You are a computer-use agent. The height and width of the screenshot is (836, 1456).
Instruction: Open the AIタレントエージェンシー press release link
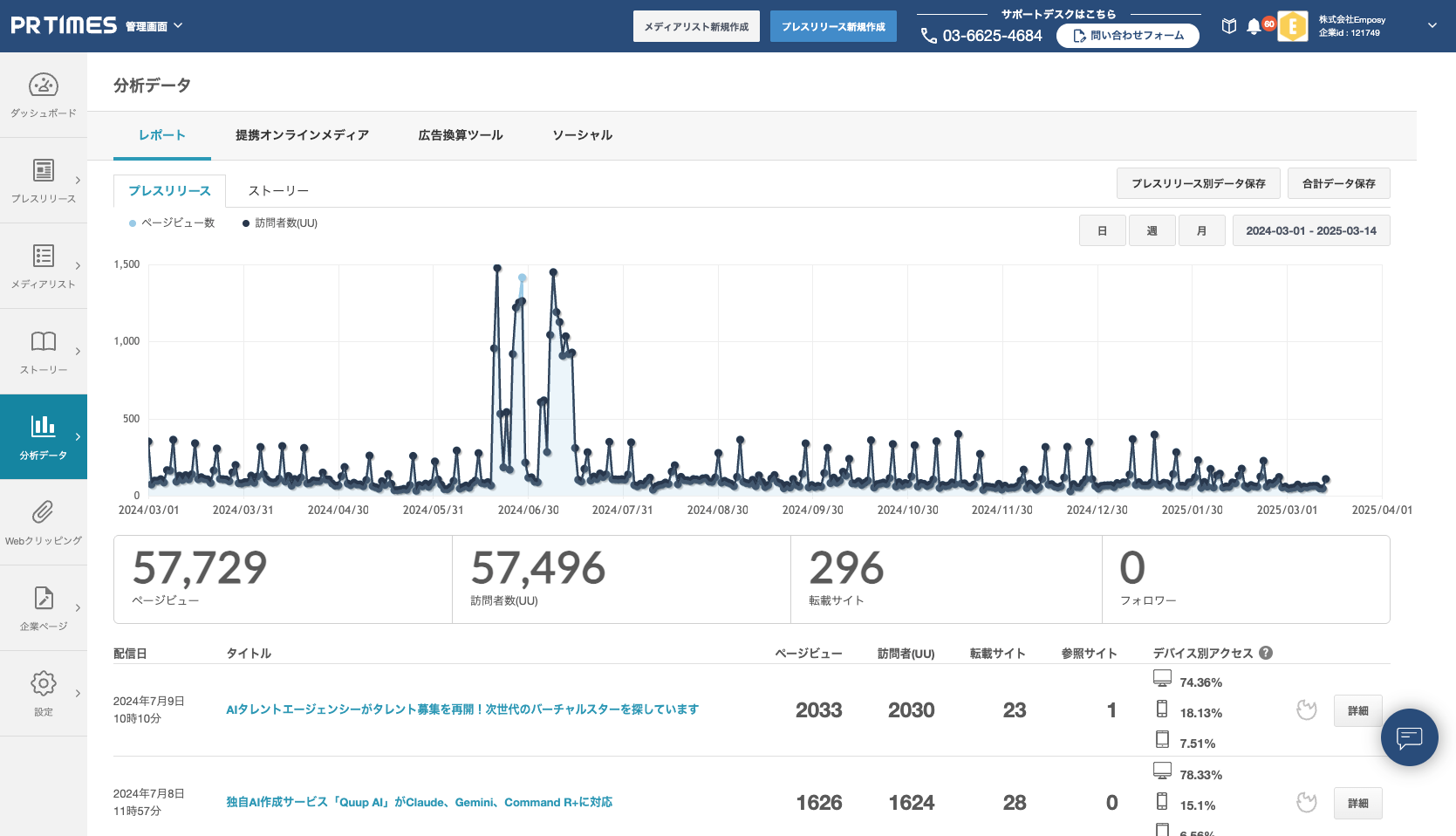pyautogui.click(x=462, y=709)
